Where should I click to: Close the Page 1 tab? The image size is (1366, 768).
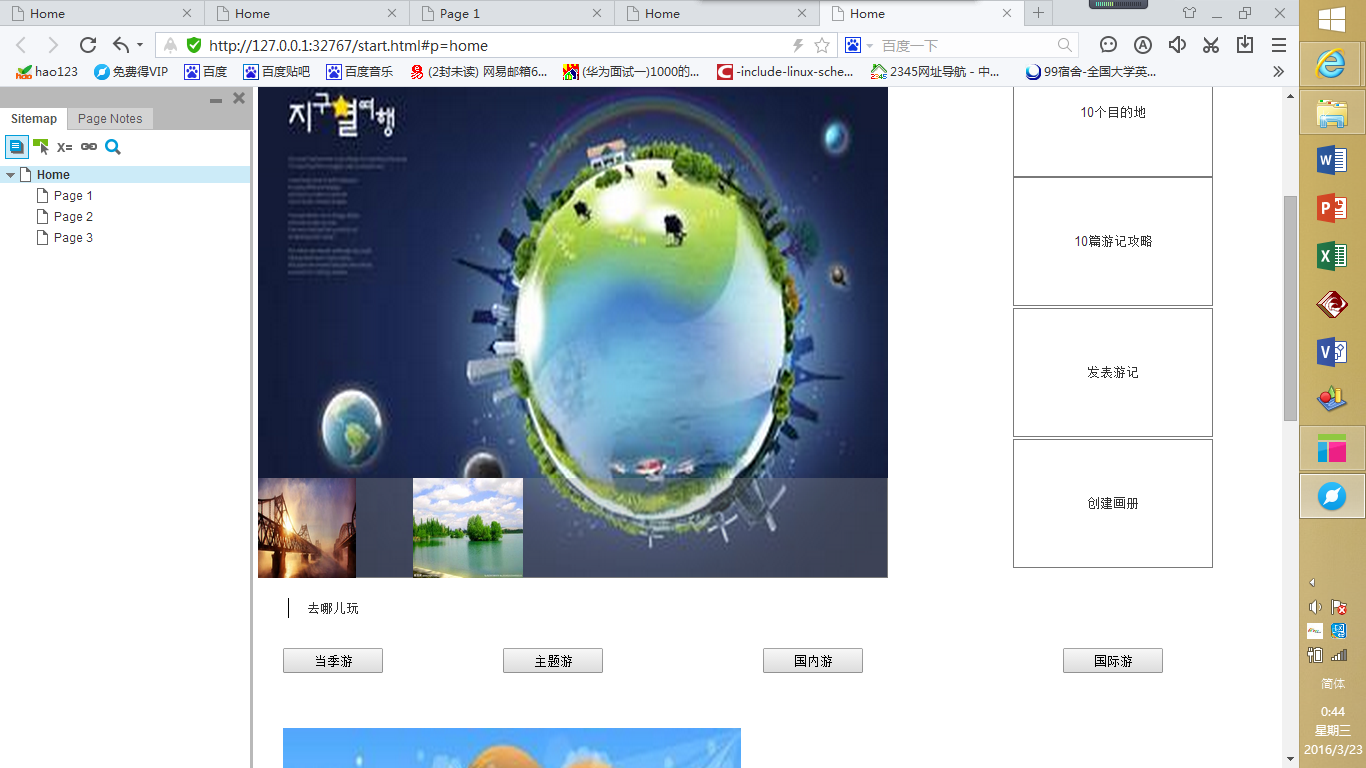click(597, 13)
